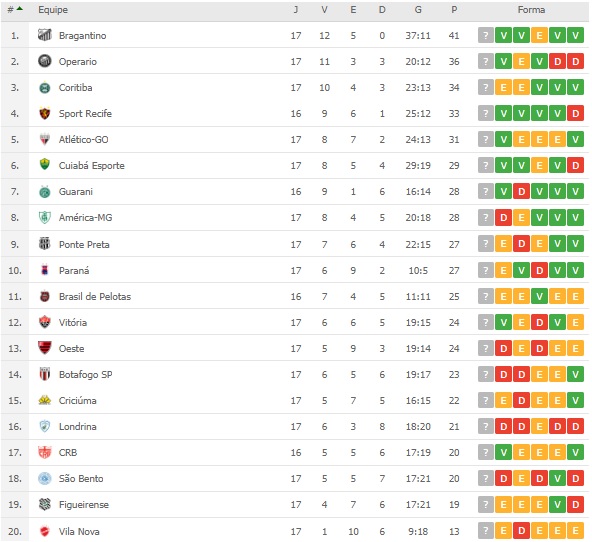This screenshot has width=592, height=542.
Task: Click the Oeste red-black shield icon
Action: (x=45, y=348)
